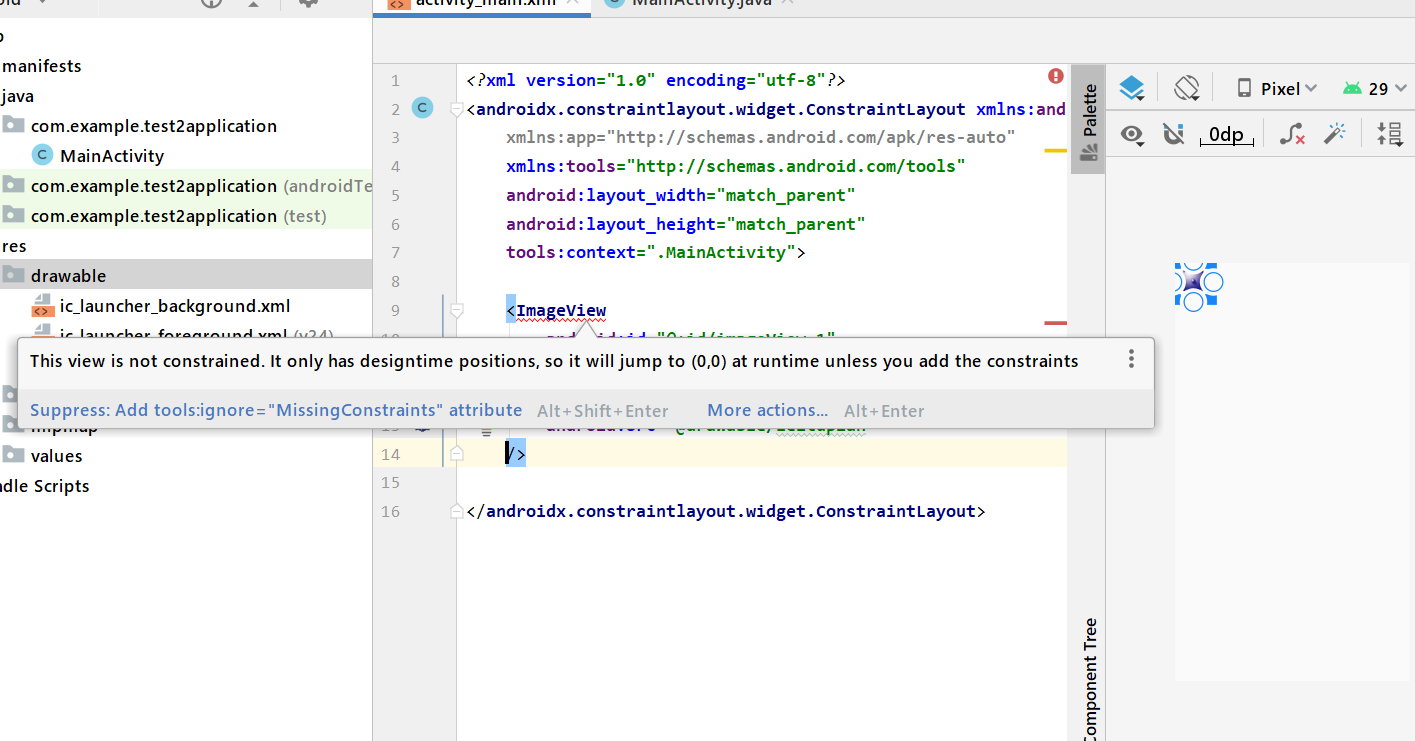Screen dimensions: 1415x741
Task: Click the red error indicator in editor
Action: [1056, 76]
